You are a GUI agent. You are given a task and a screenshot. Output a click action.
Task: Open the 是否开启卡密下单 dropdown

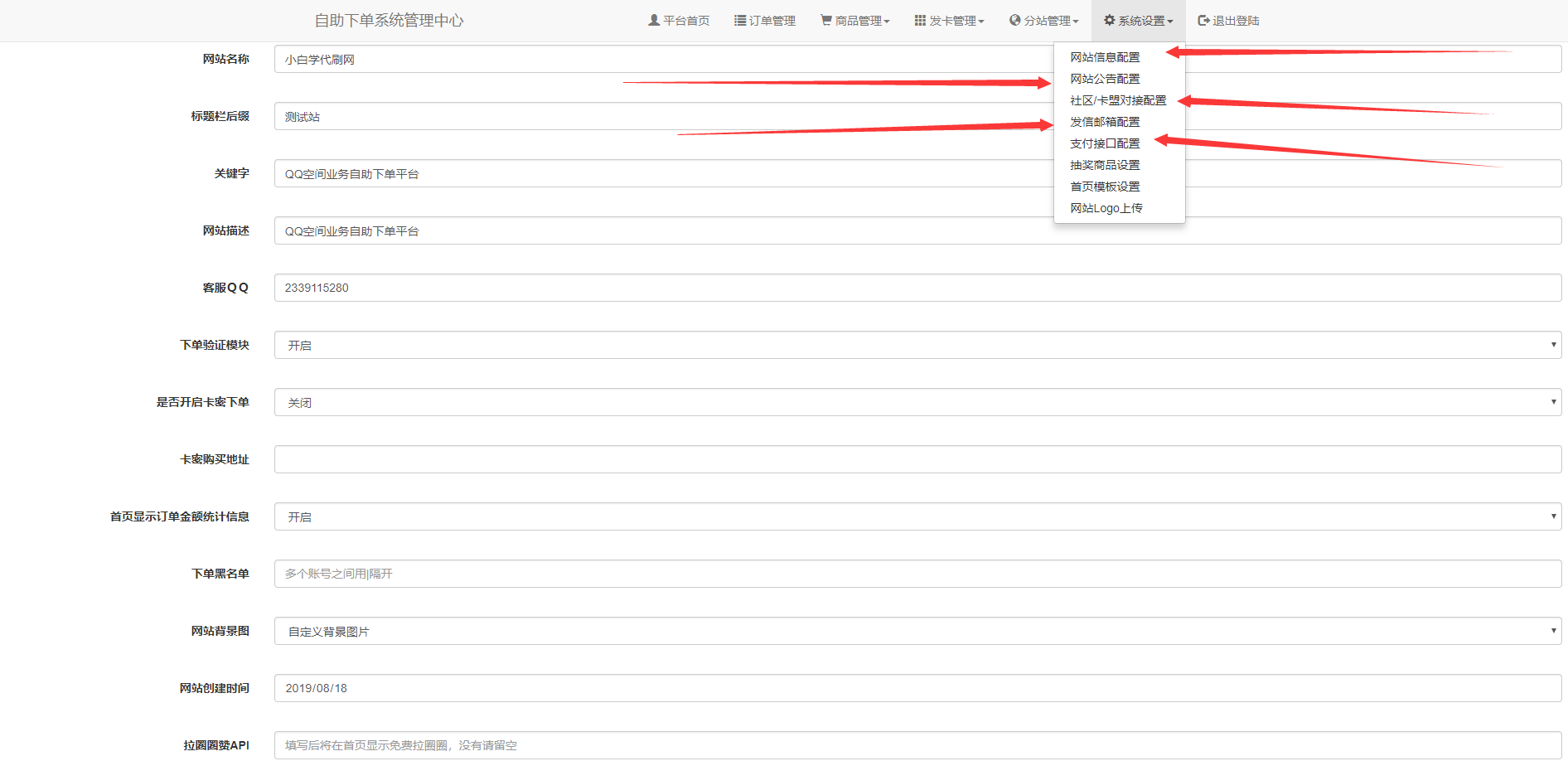918,402
